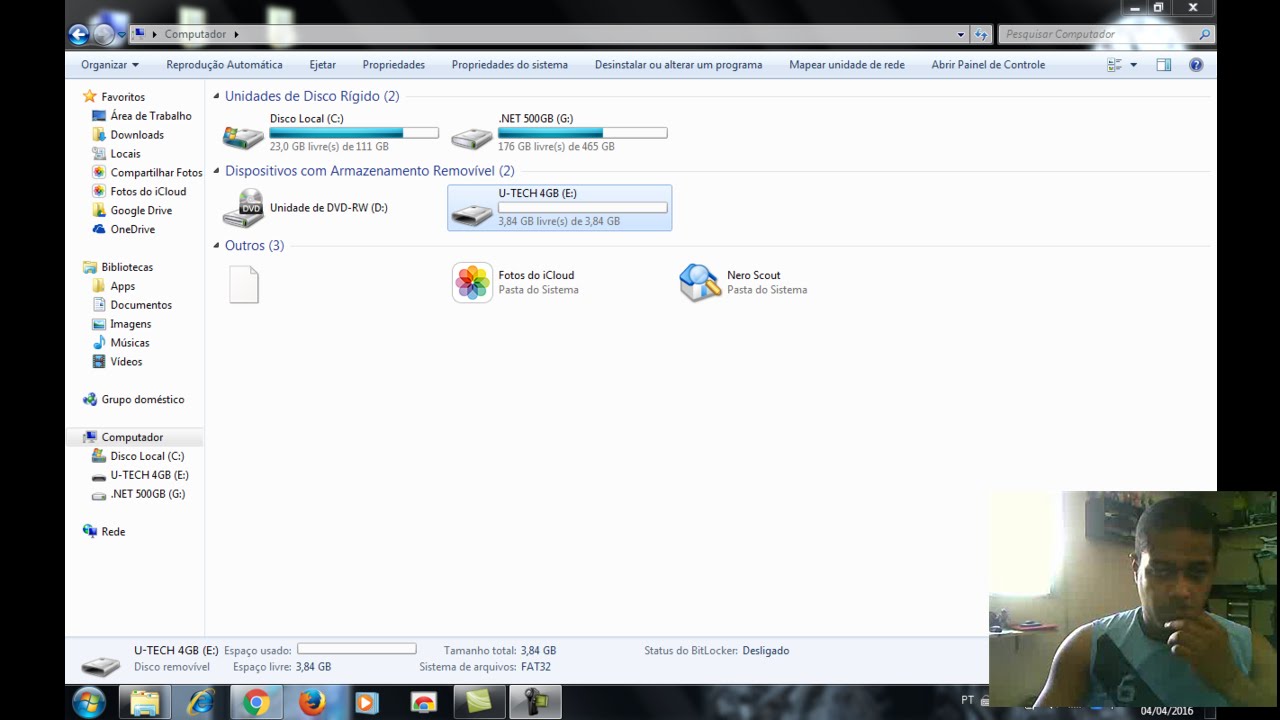
Task: Open Músicas library
Action: (129, 343)
